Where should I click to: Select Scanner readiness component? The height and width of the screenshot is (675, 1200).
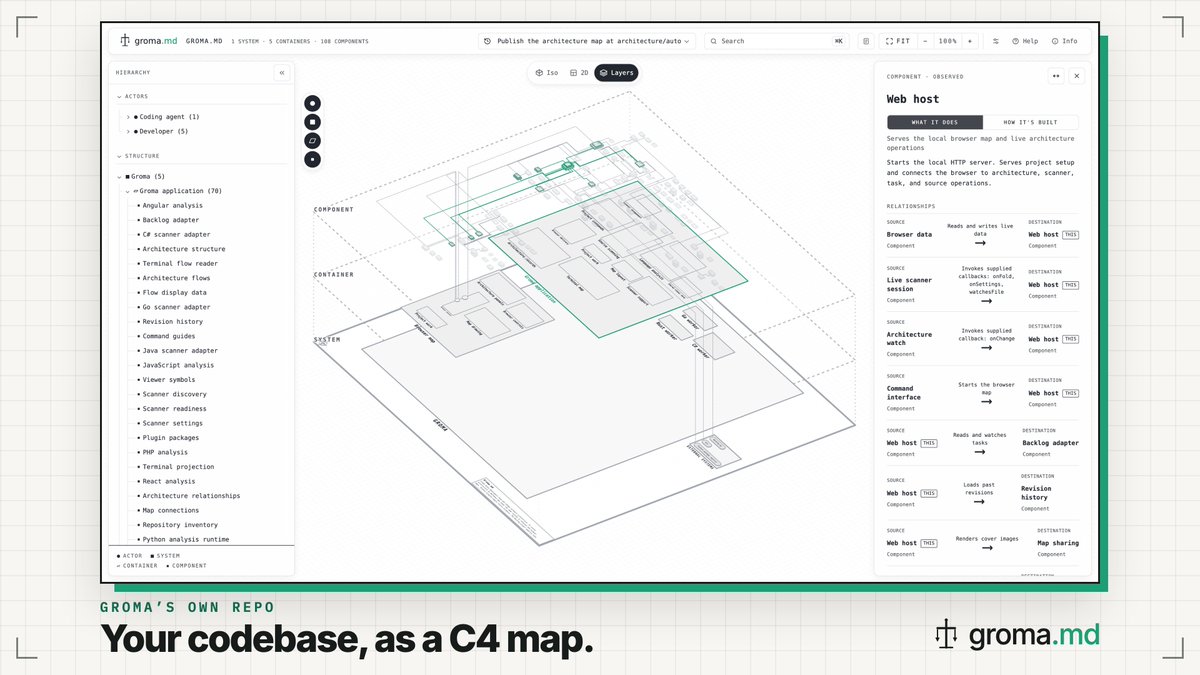coord(174,409)
